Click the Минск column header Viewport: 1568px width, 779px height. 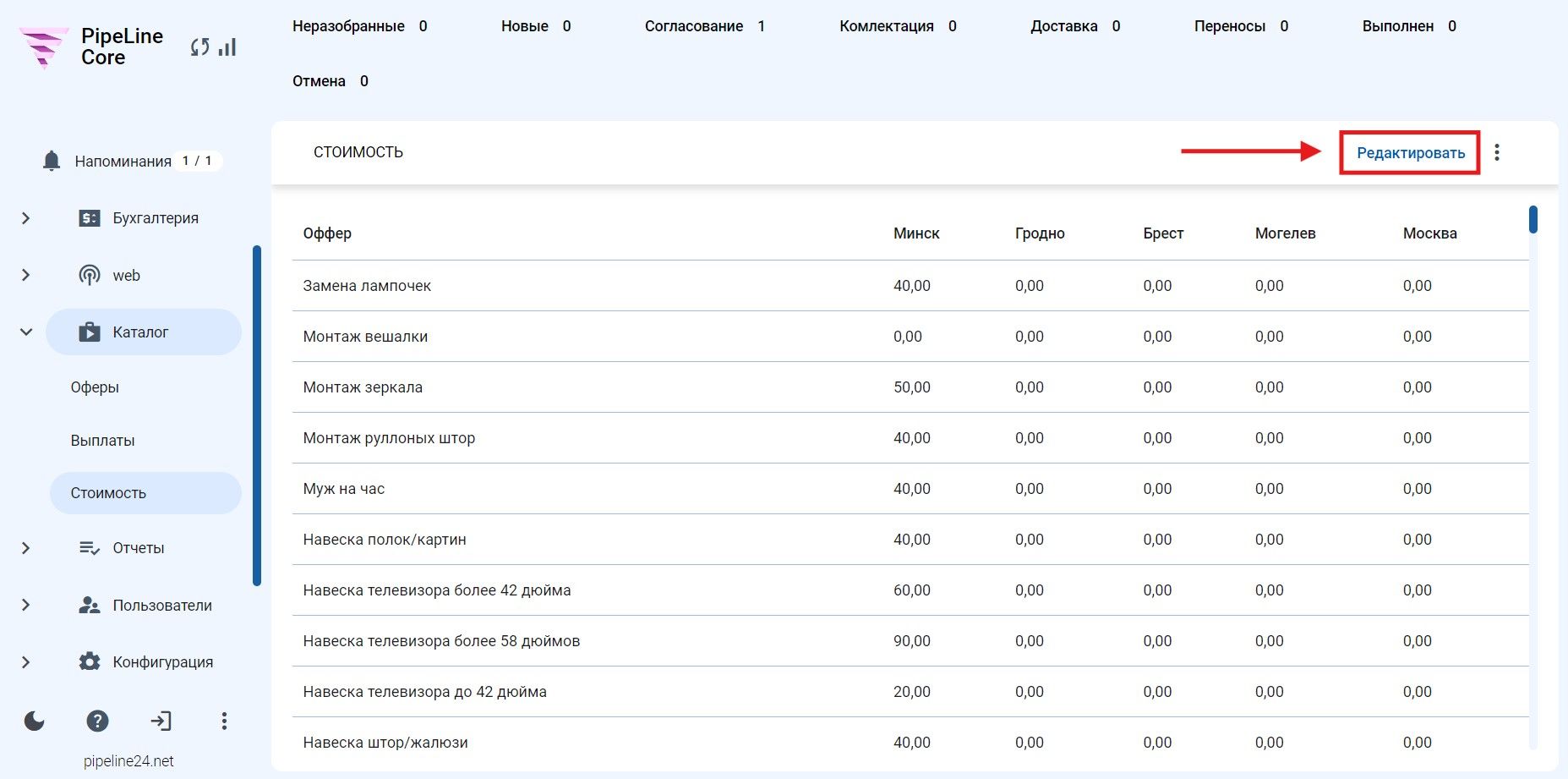point(916,233)
